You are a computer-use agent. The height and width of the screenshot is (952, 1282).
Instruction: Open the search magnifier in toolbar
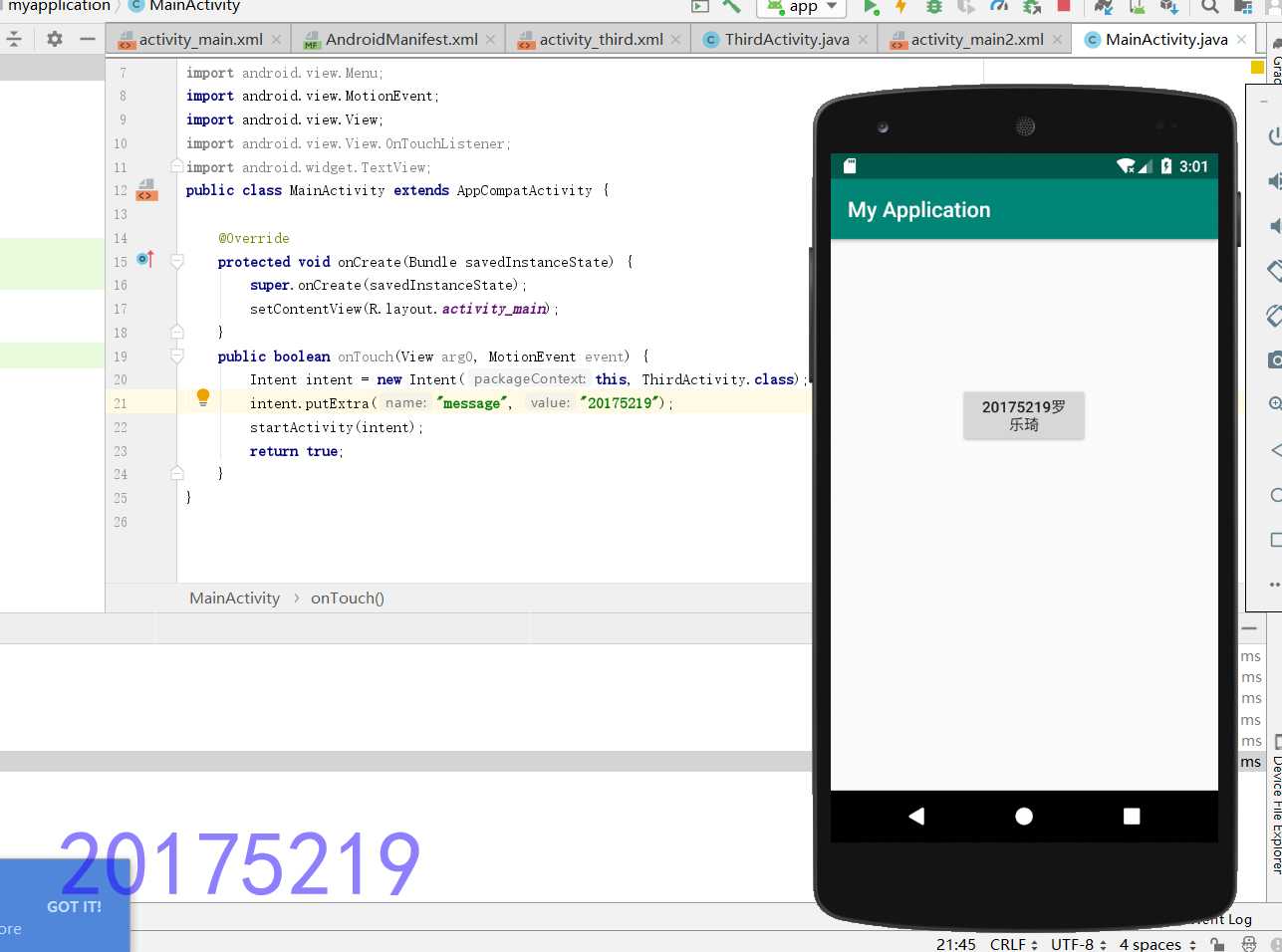point(1209,7)
